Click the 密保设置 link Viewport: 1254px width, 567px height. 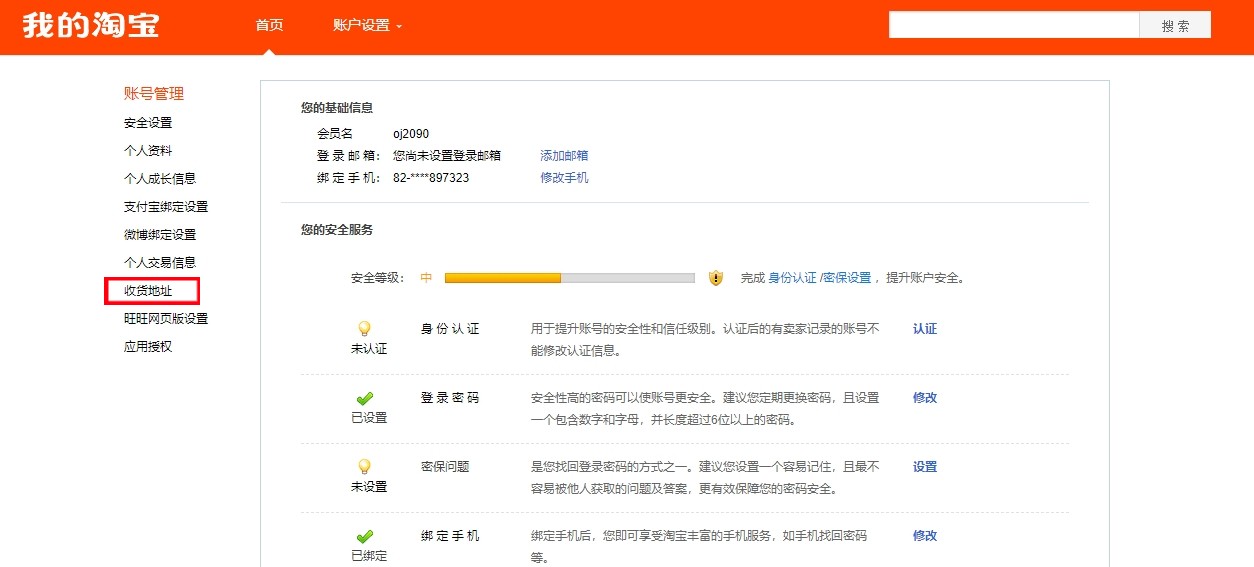(847, 278)
